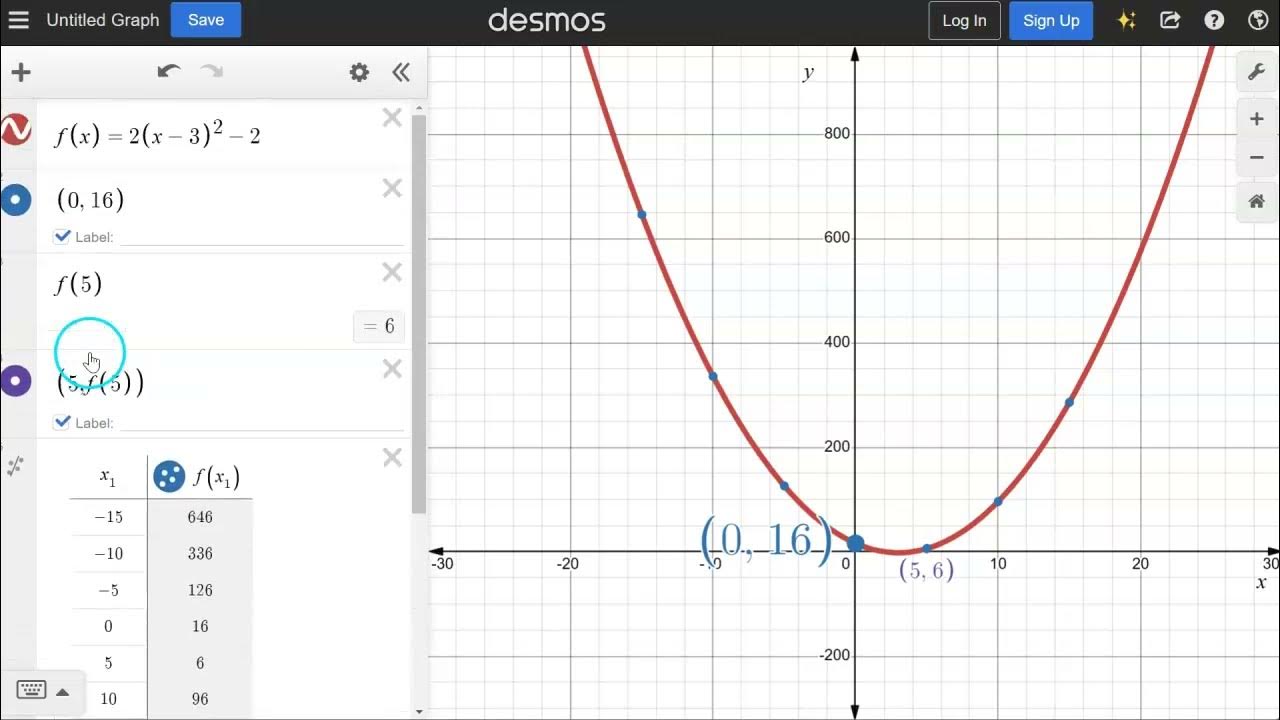
Task: Click the sparkle icon in the top bar
Action: (x=1127, y=20)
